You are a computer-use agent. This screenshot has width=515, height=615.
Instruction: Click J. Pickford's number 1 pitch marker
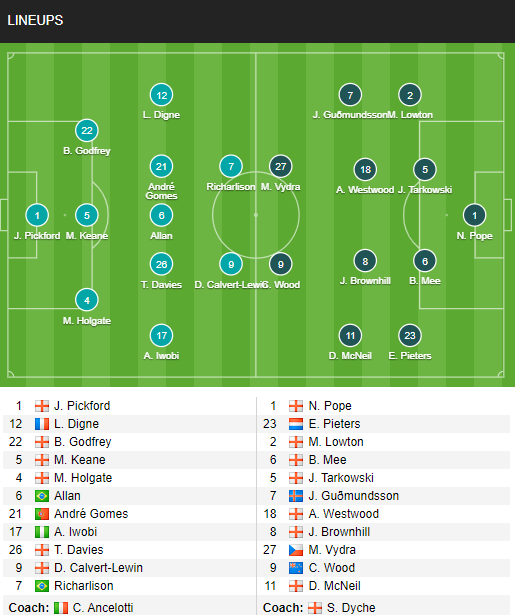(x=37, y=215)
